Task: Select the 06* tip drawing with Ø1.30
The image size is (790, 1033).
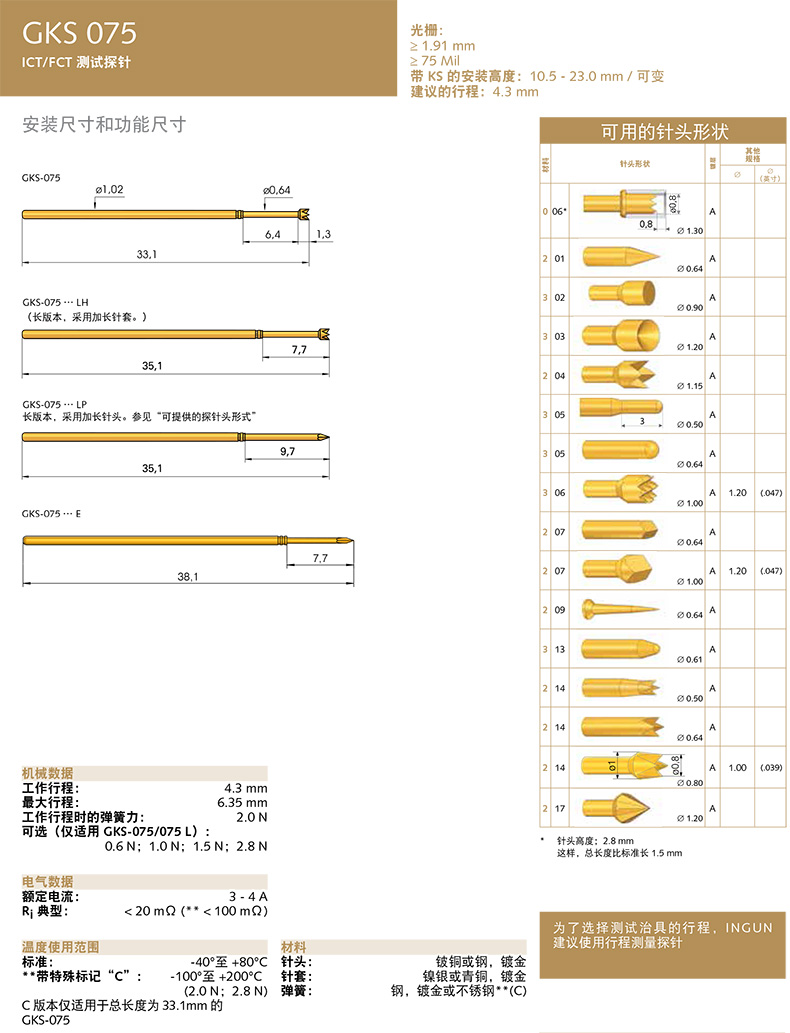Action: [622, 207]
